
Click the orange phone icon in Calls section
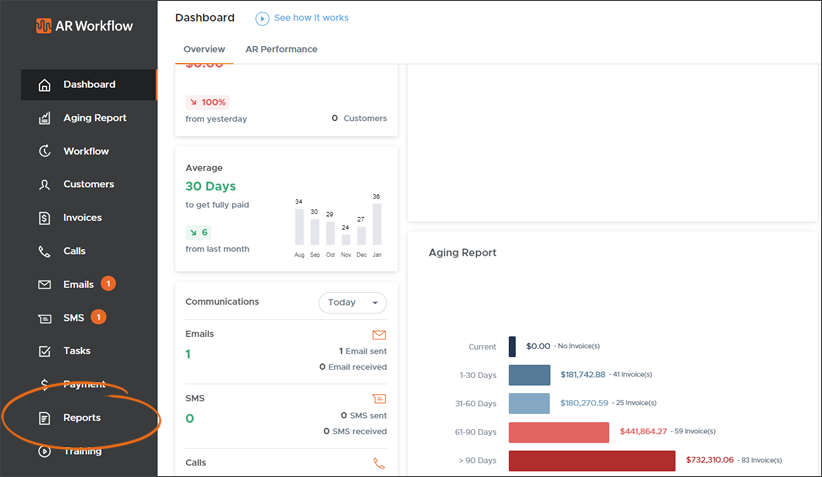379,463
